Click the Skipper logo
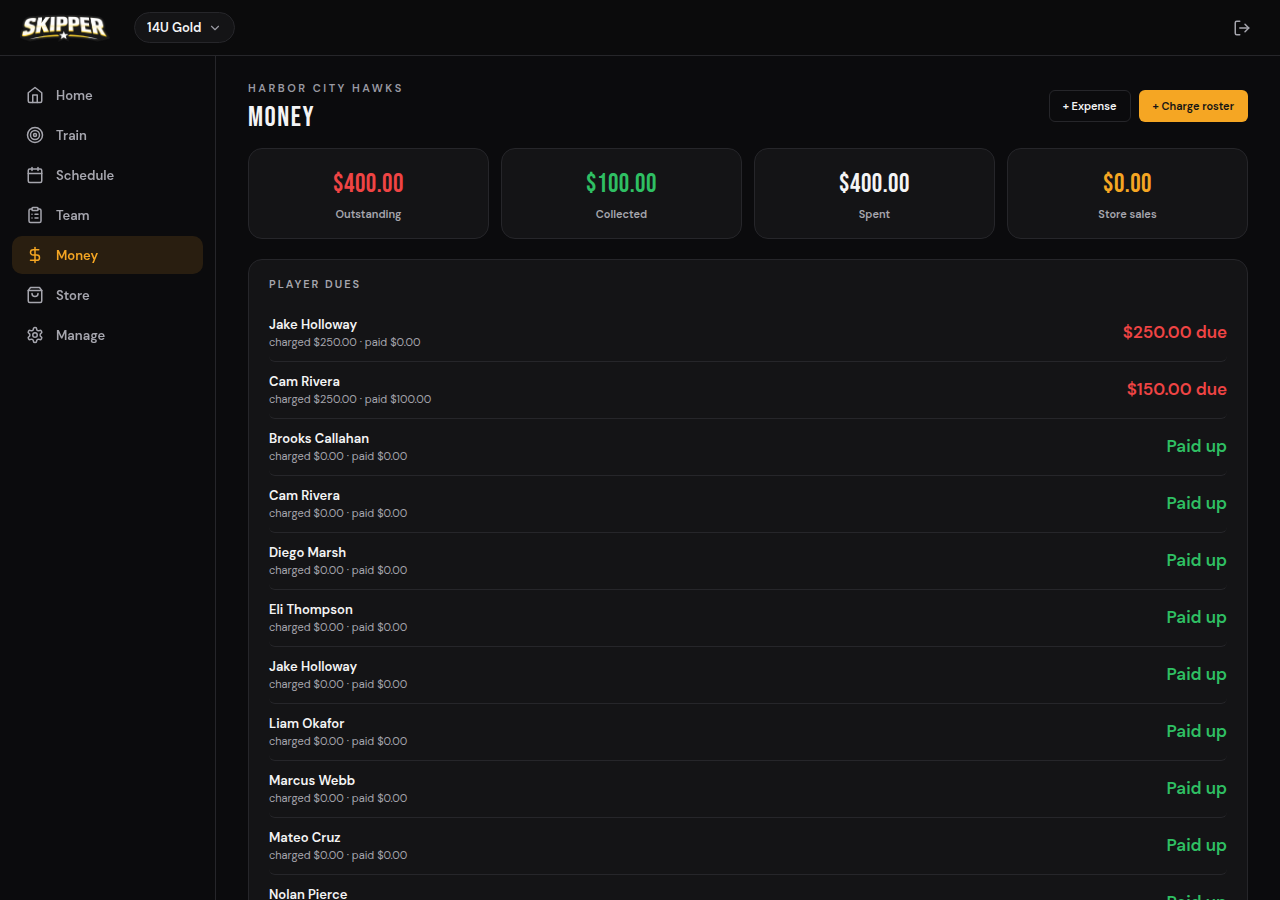Viewport: 1280px width, 900px height. pos(64,27)
